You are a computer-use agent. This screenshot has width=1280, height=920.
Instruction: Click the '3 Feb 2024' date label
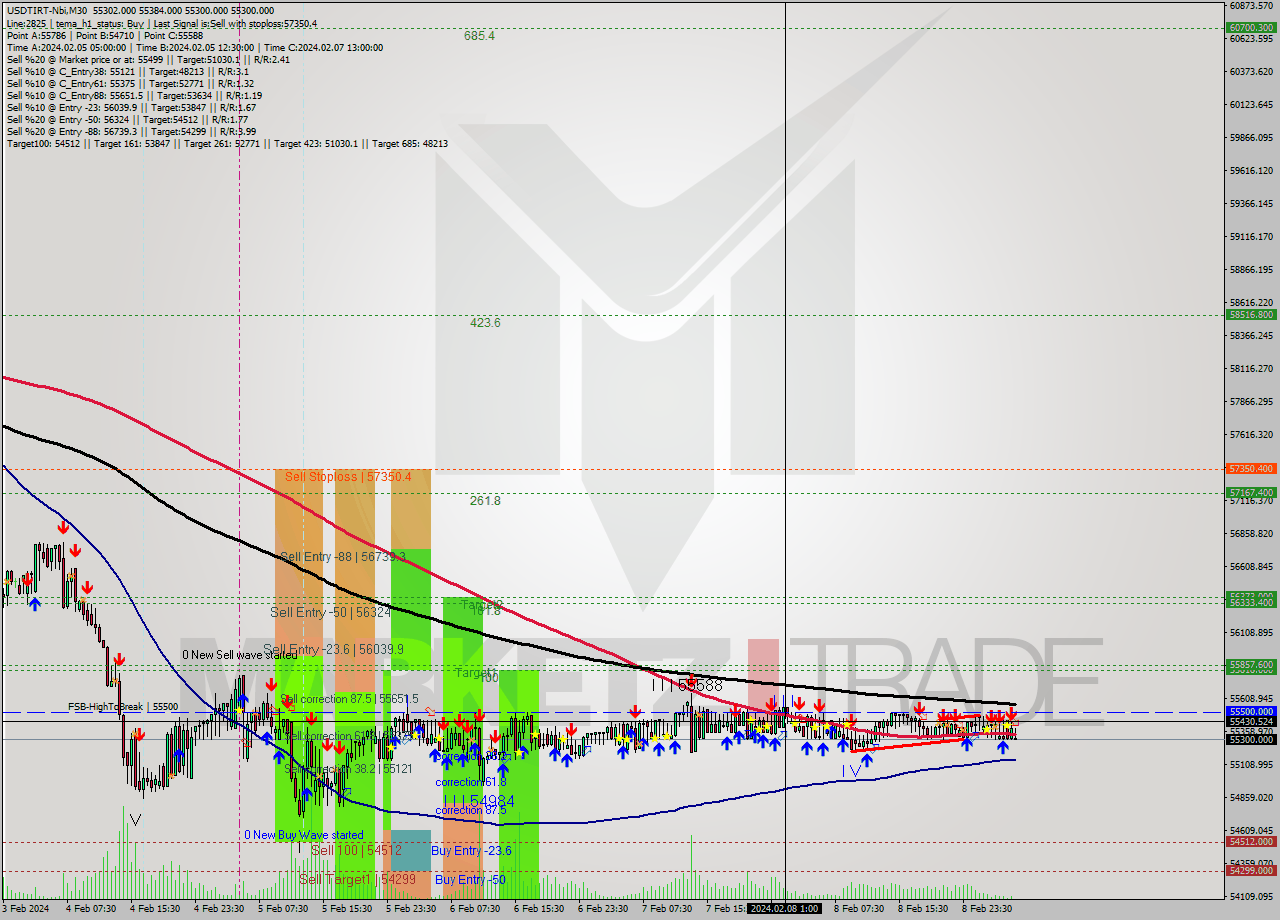25,909
